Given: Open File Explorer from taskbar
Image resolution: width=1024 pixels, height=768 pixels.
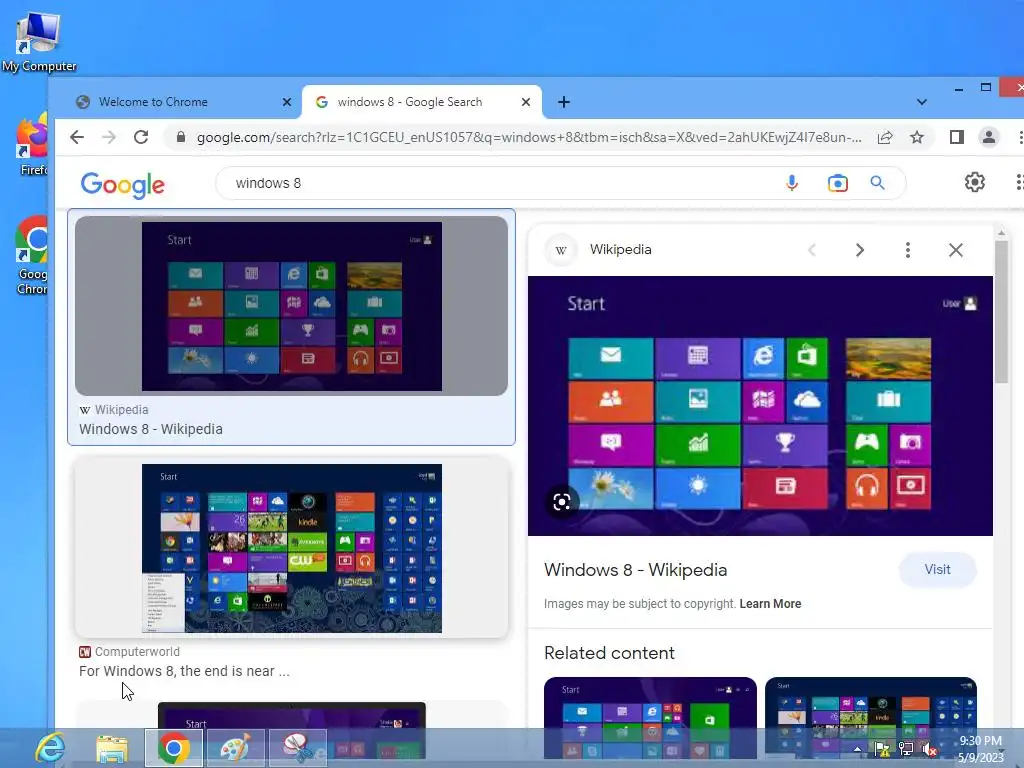Looking at the screenshot, I should (112, 748).
